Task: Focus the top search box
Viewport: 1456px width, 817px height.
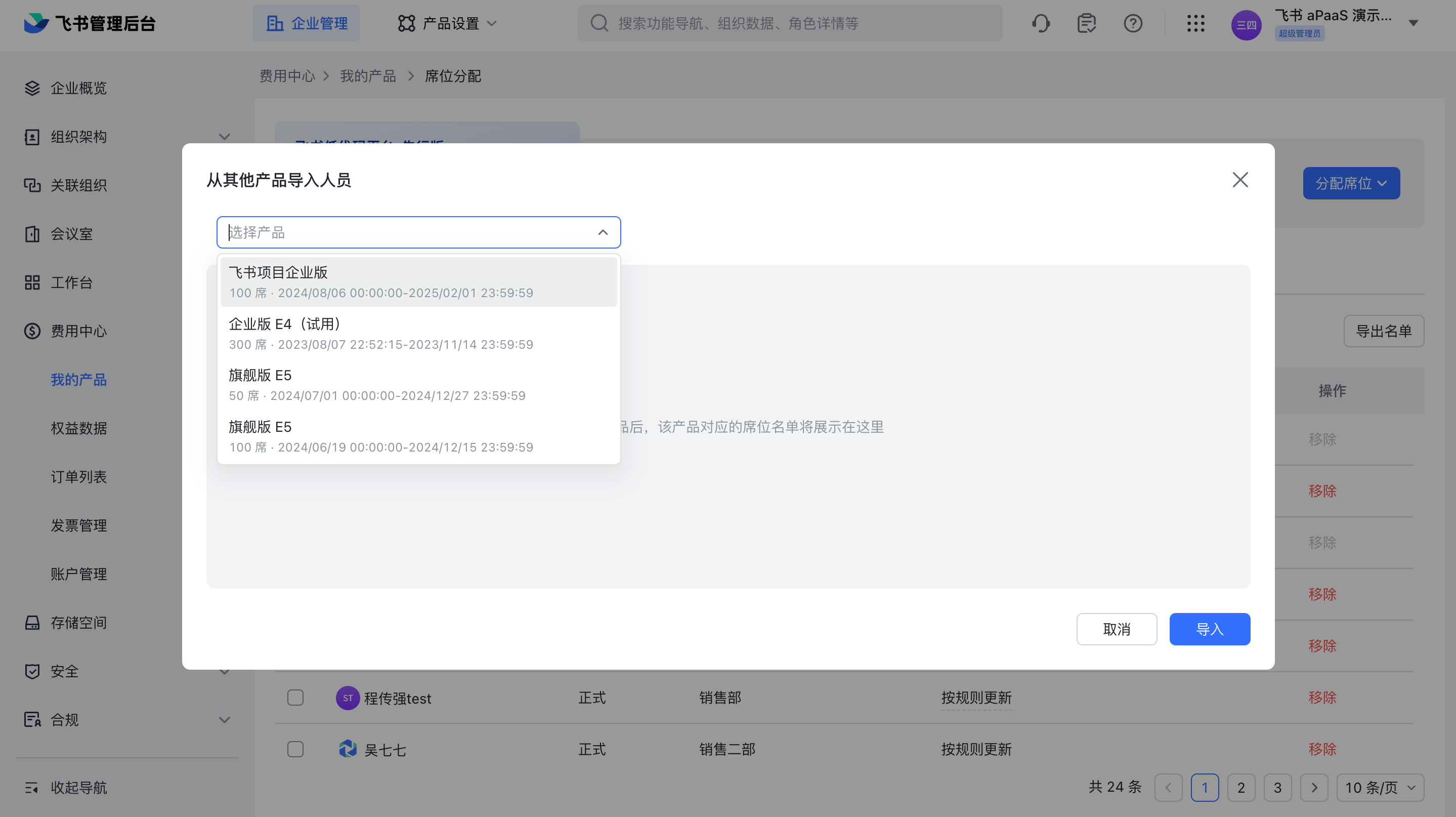Action: tap(790, 23)
